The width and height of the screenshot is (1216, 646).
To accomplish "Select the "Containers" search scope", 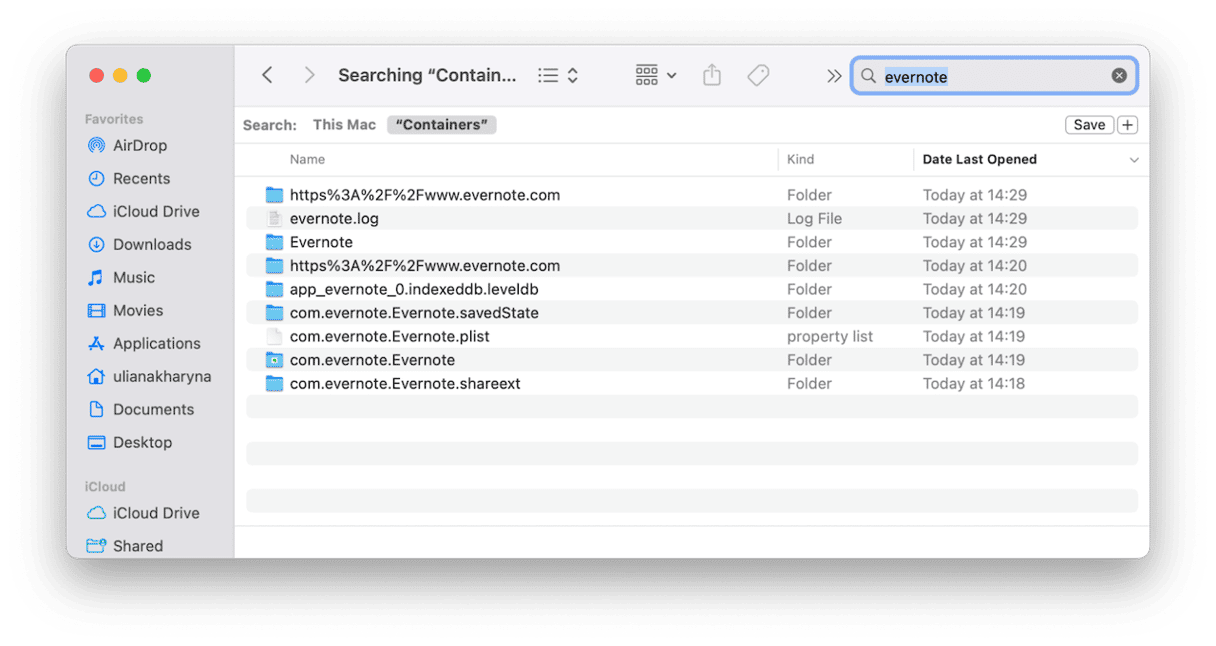I will coord(441,125).
